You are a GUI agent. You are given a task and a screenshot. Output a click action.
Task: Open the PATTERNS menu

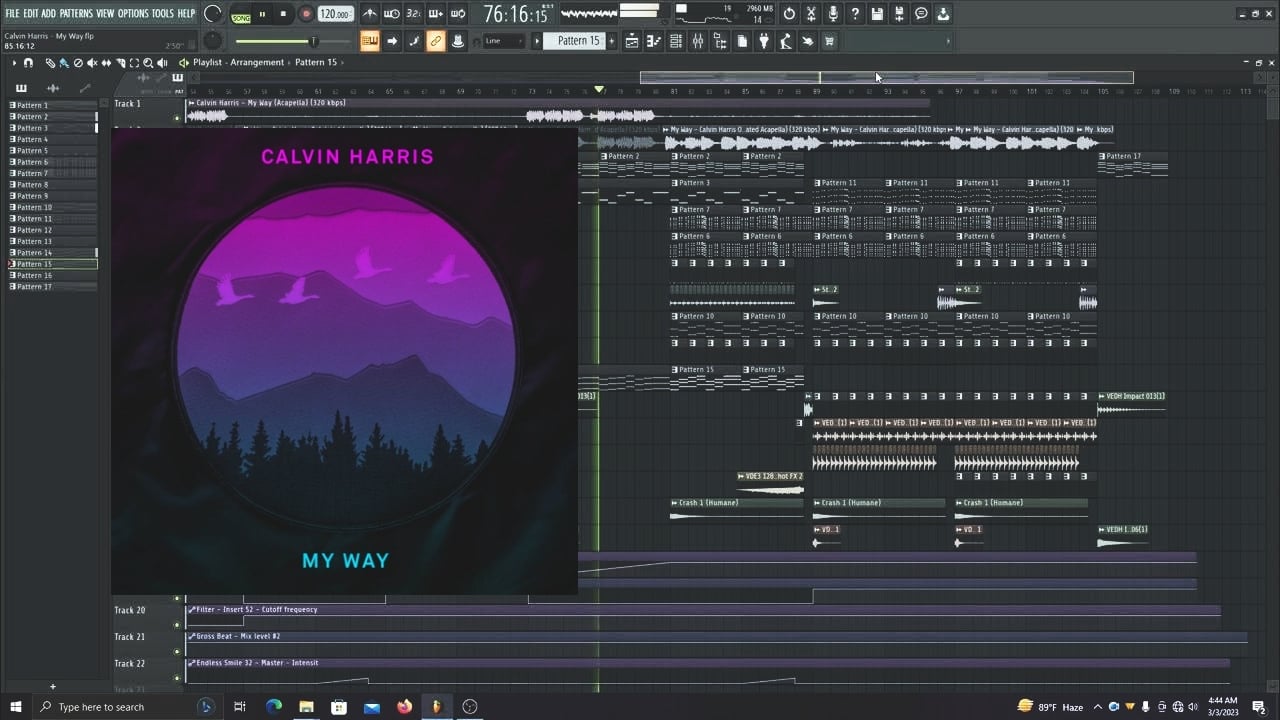click(76, 13)
